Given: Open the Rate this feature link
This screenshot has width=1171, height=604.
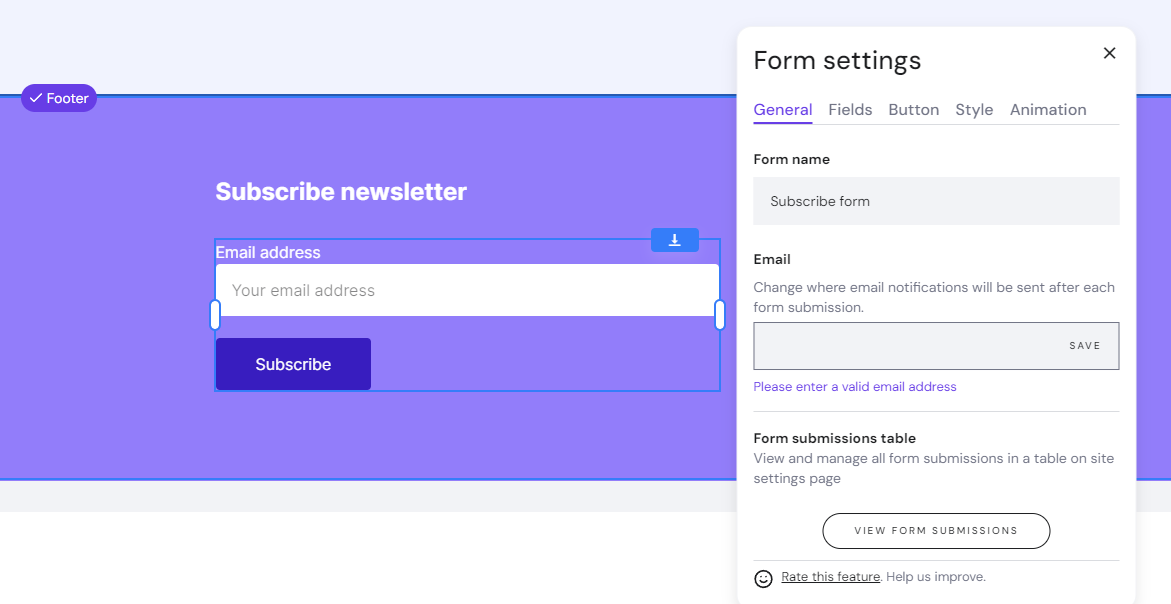Looking at the screenshot, I should [x=830, y=576].
